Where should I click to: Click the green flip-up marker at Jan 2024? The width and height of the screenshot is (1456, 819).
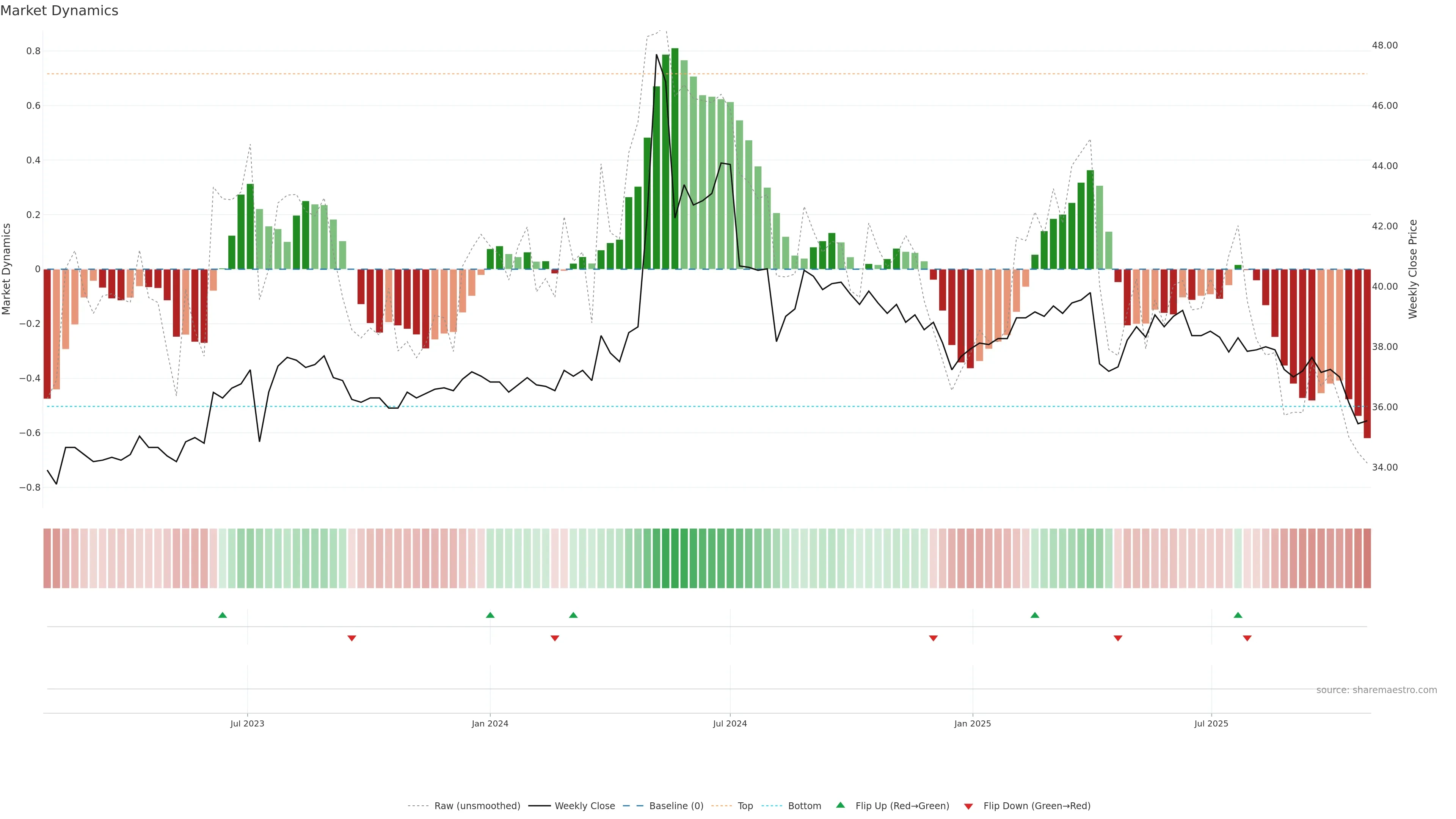pos(490,615)
